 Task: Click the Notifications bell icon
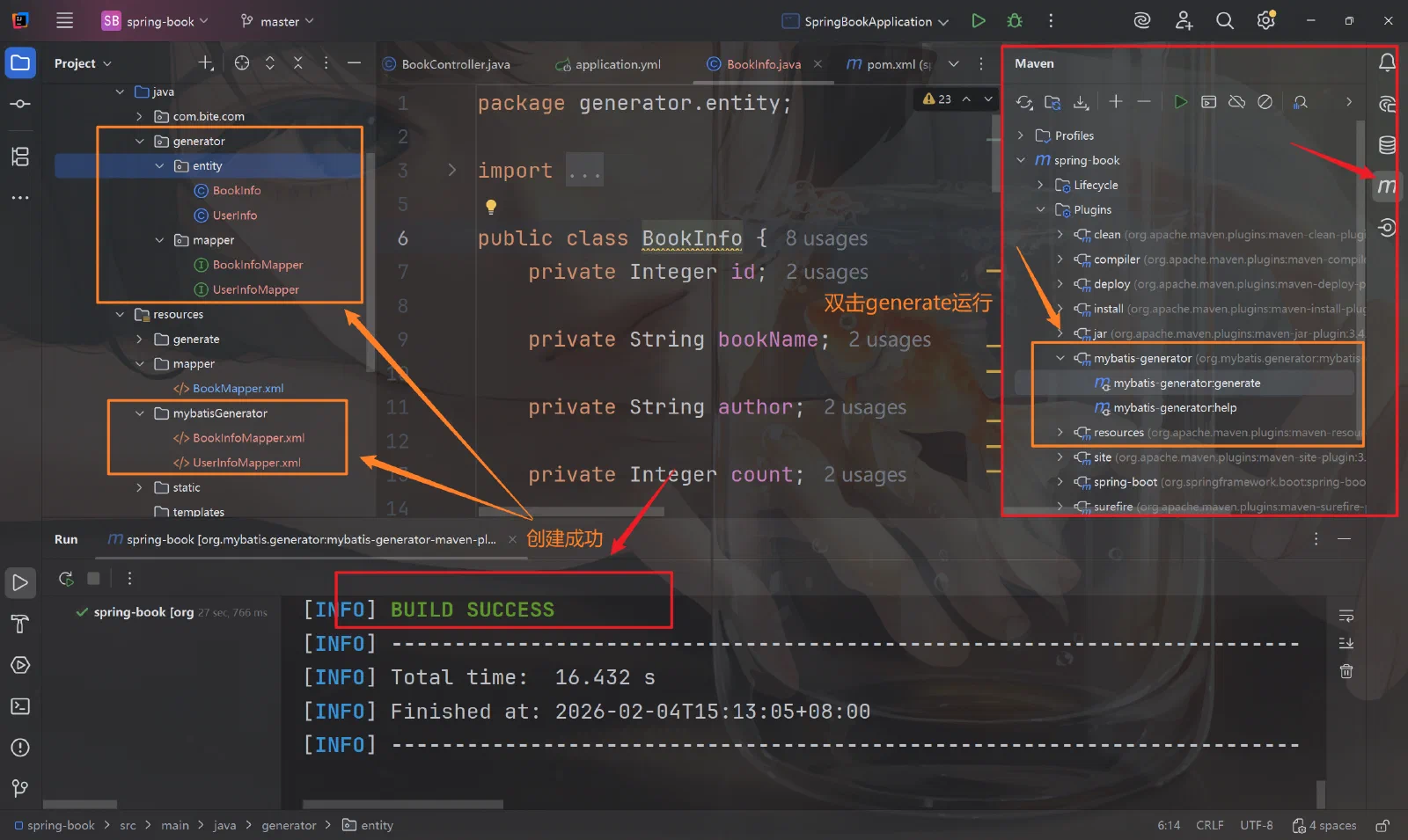(1387, 62)
